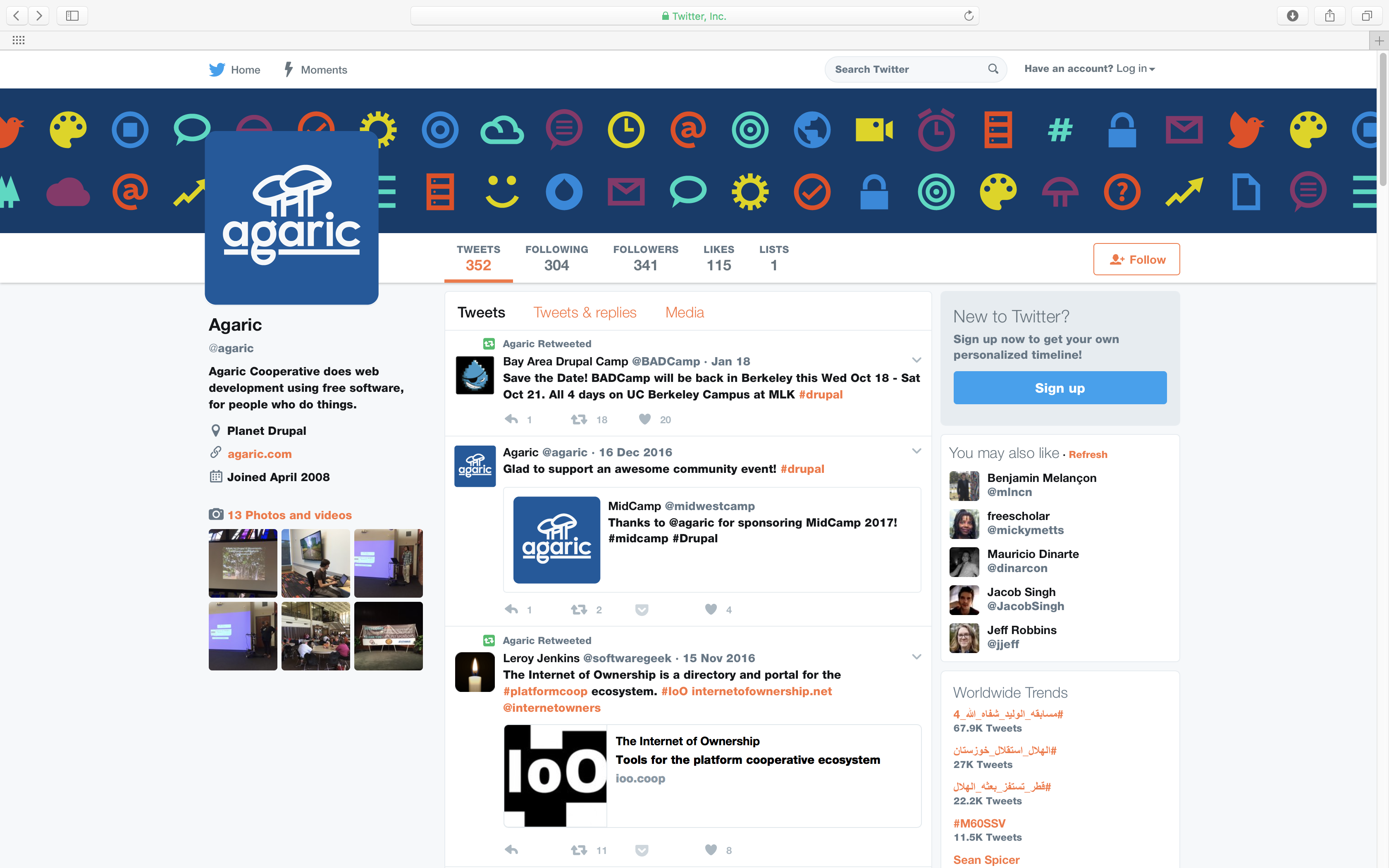
Task: Open options chevron on Leroy Jenkins tweet
Action: pos(916,657)
